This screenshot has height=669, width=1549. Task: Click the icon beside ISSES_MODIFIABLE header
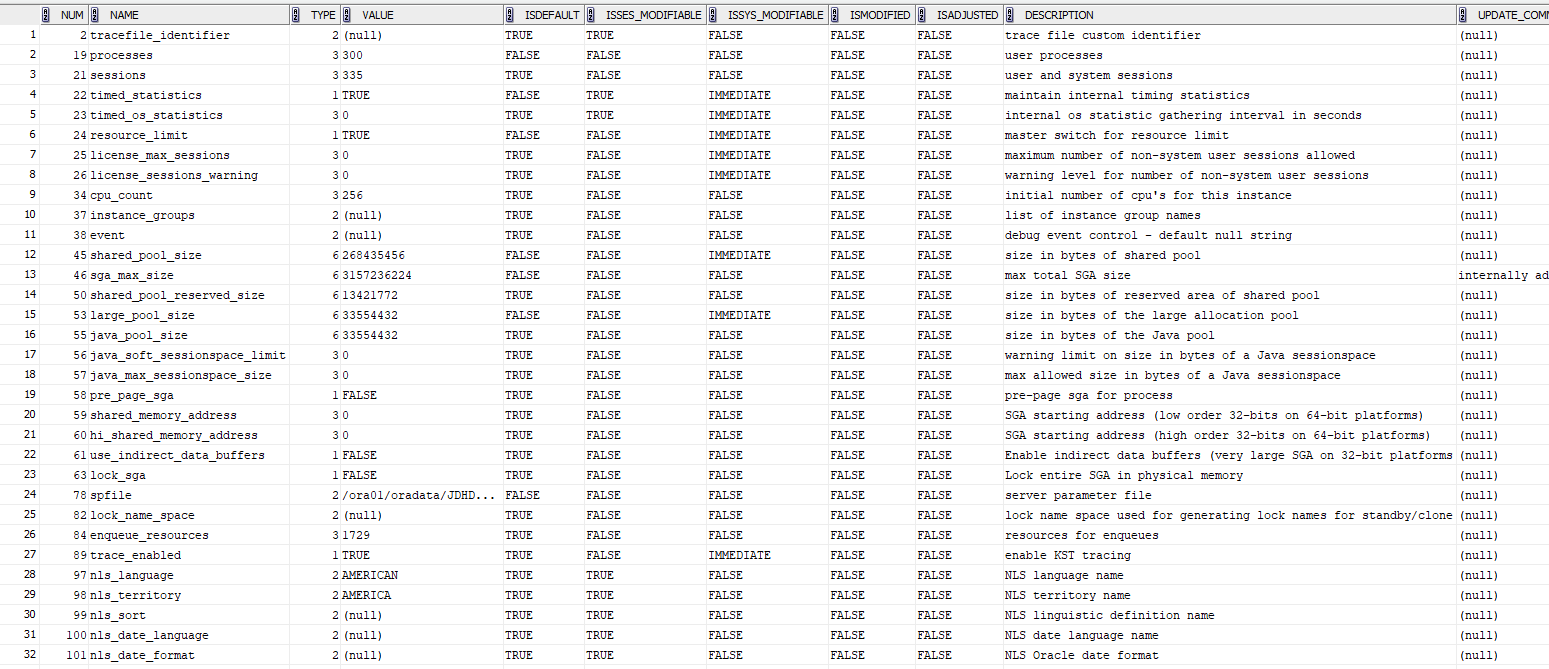(x=591, y=15)
